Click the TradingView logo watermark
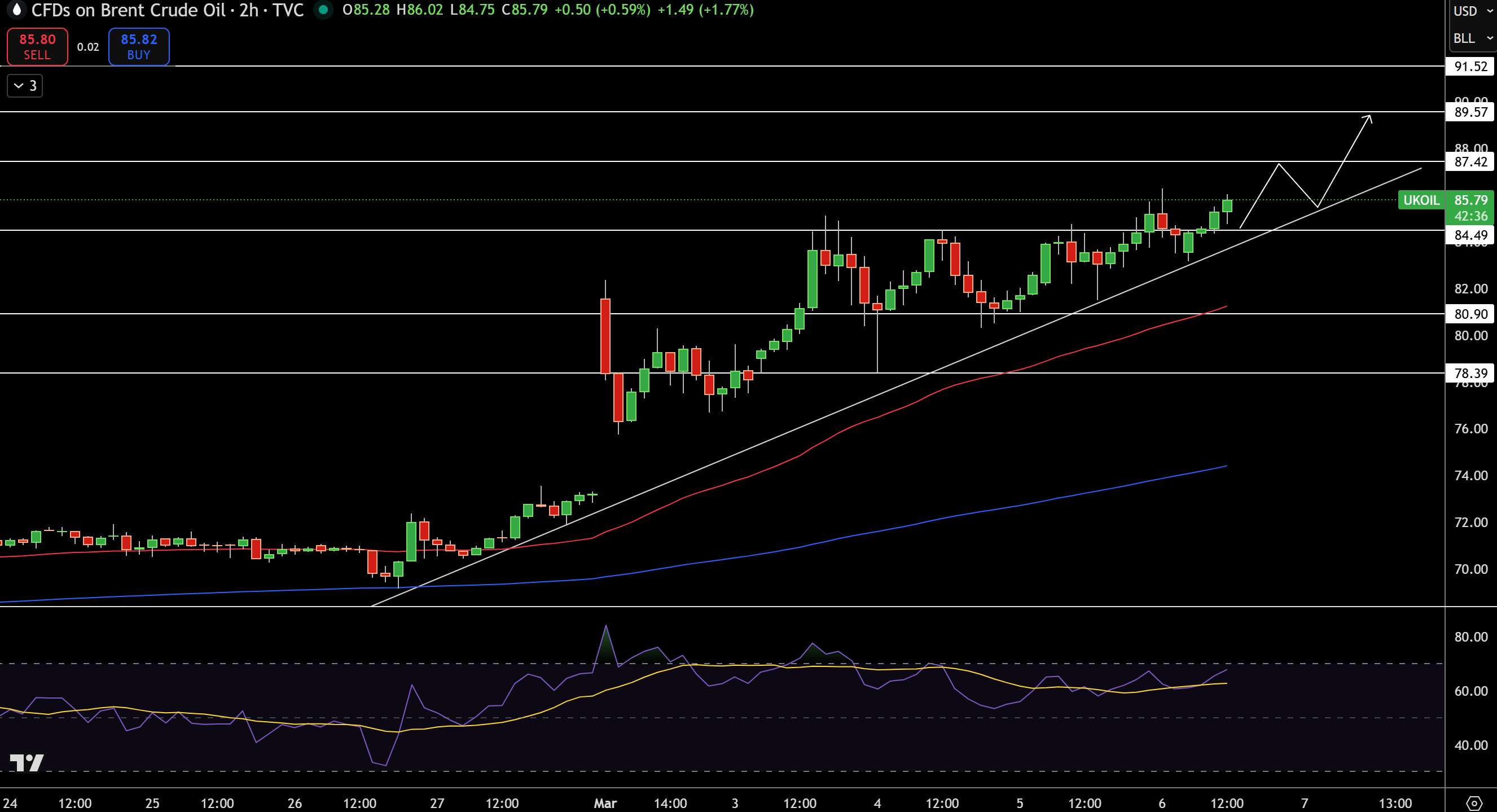The width and height of the screenshot is (1497, 812). coord(27,762)
